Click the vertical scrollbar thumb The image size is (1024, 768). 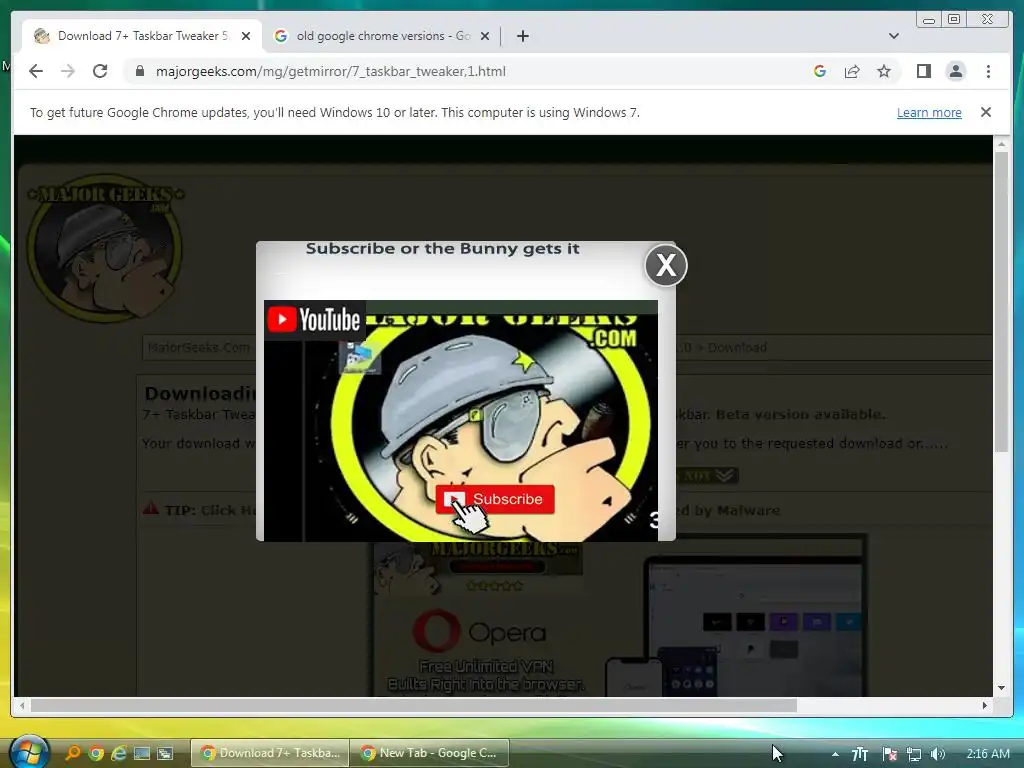1001,301
